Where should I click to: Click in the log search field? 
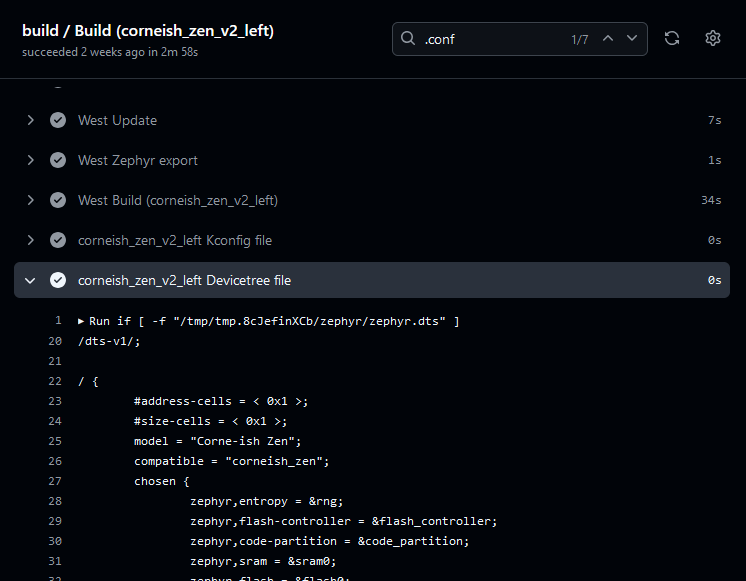490,39
